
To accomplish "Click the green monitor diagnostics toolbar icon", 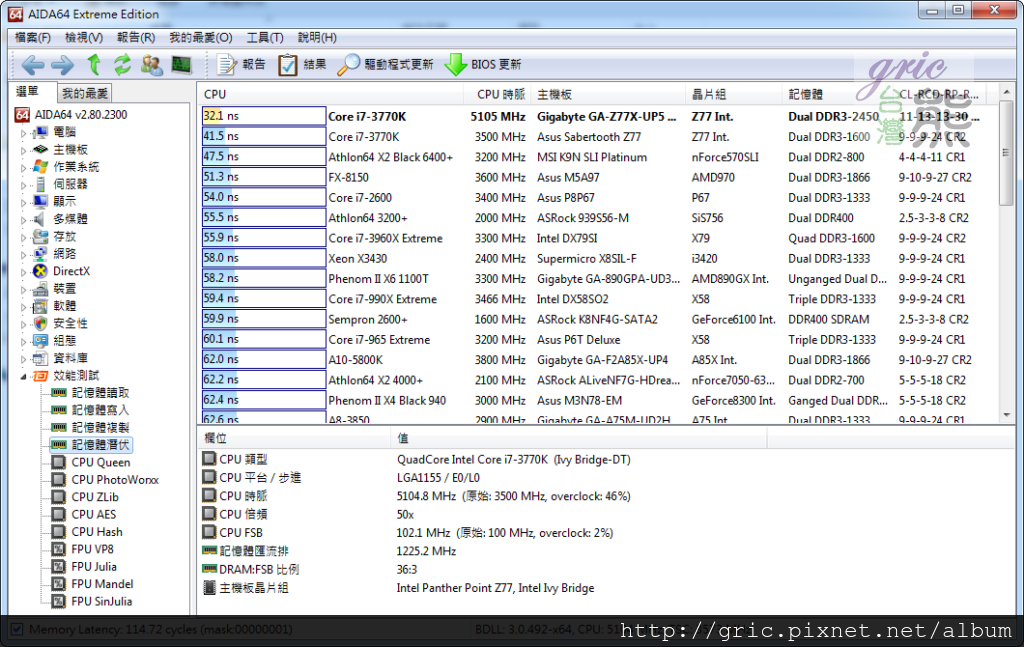I will [181, 65].
